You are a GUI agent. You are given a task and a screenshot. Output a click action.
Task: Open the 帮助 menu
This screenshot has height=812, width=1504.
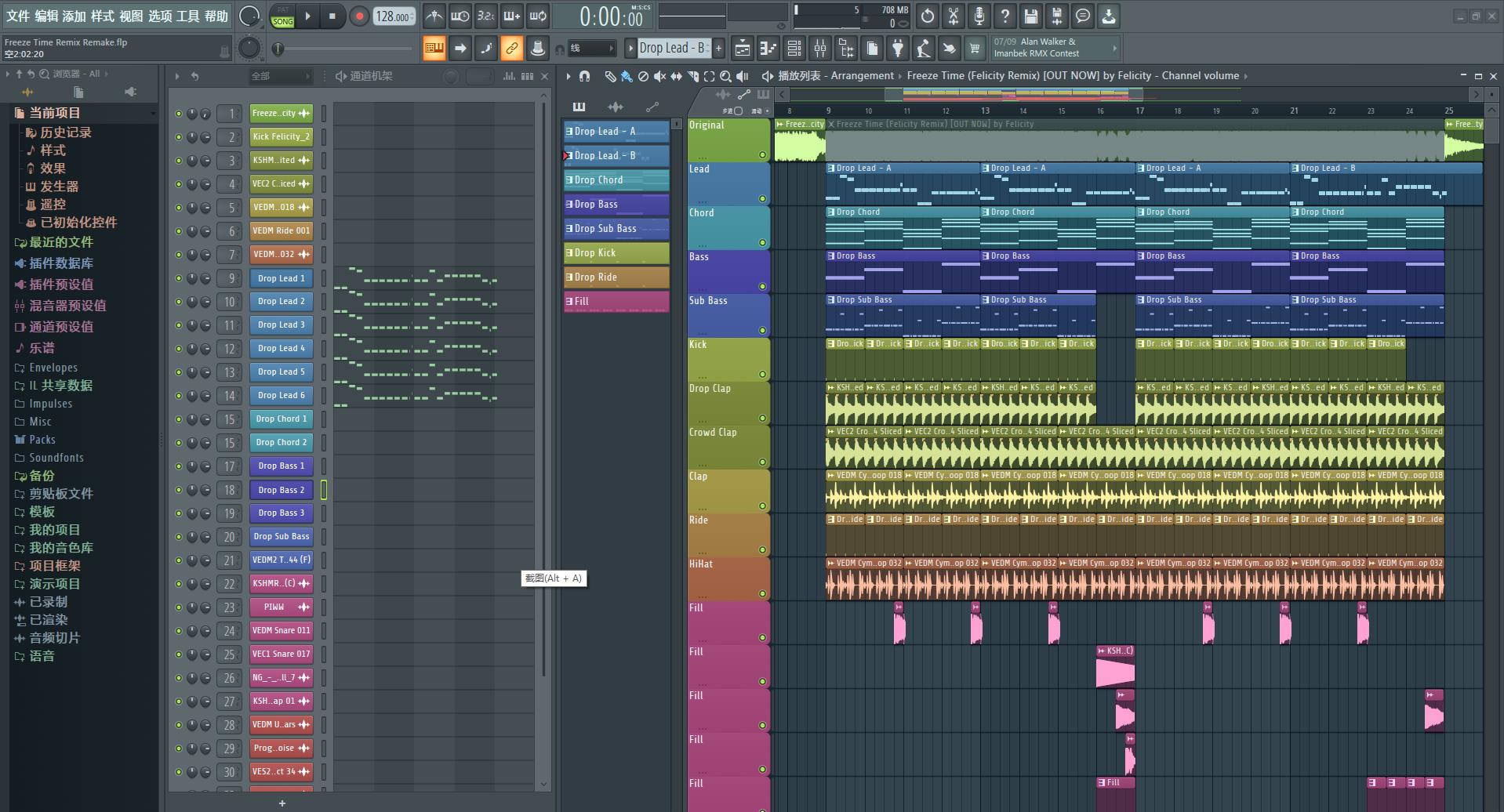click(x=216, y=16)
